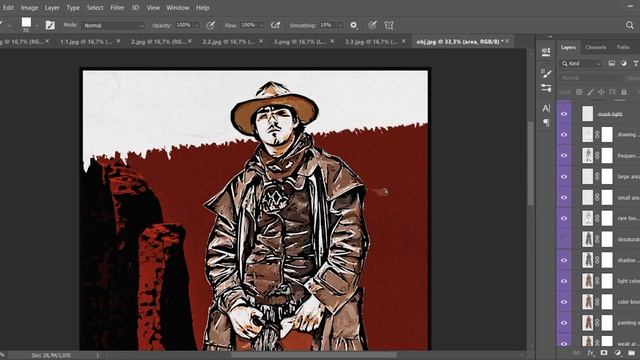Image resolution: width=640 pixels, height=360 pixels.
Task: Create new group folder icon
Action: pyautogui.click(x=631, y=353)
